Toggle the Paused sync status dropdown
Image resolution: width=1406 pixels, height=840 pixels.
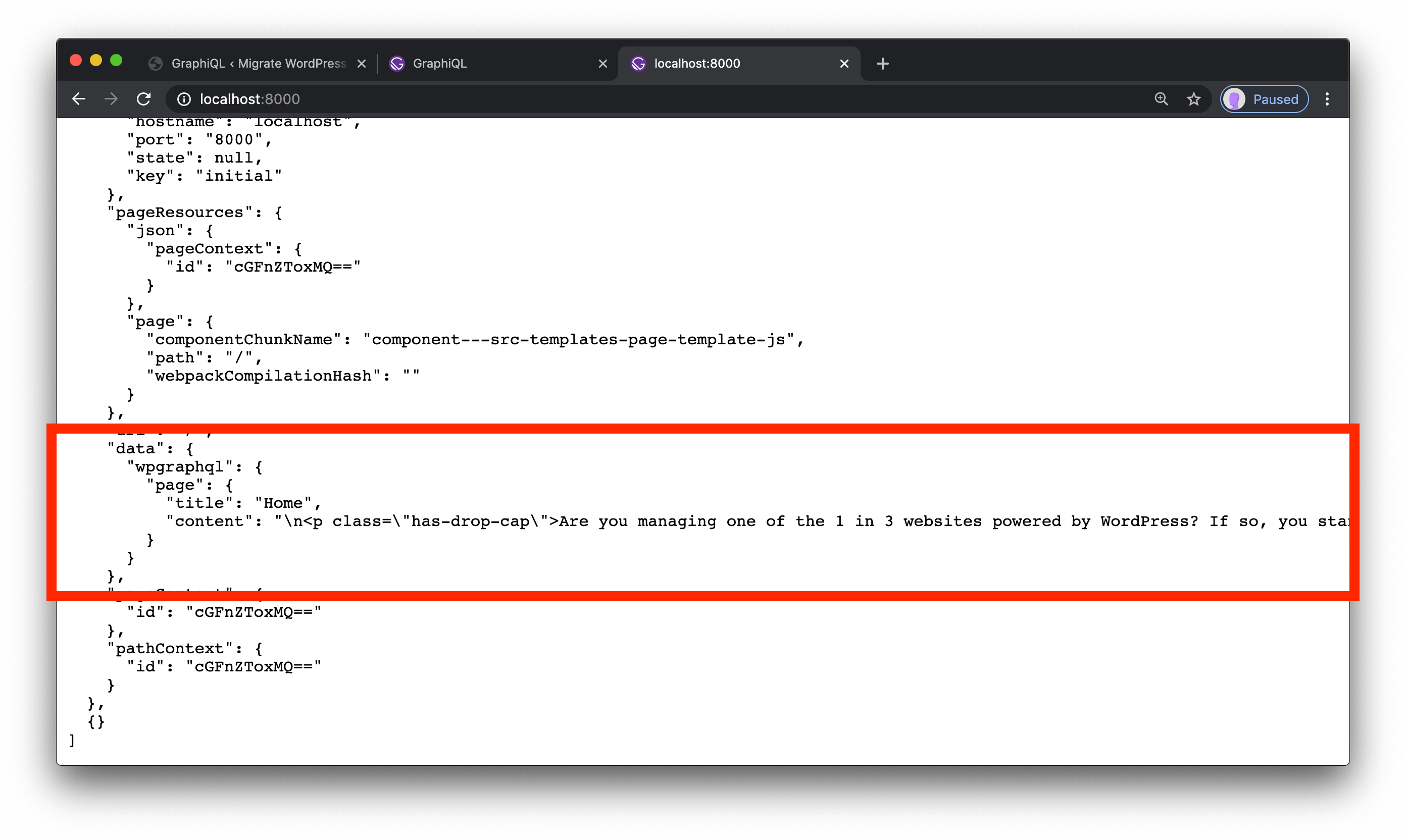pyautogui.click(x=1265, y=99)
